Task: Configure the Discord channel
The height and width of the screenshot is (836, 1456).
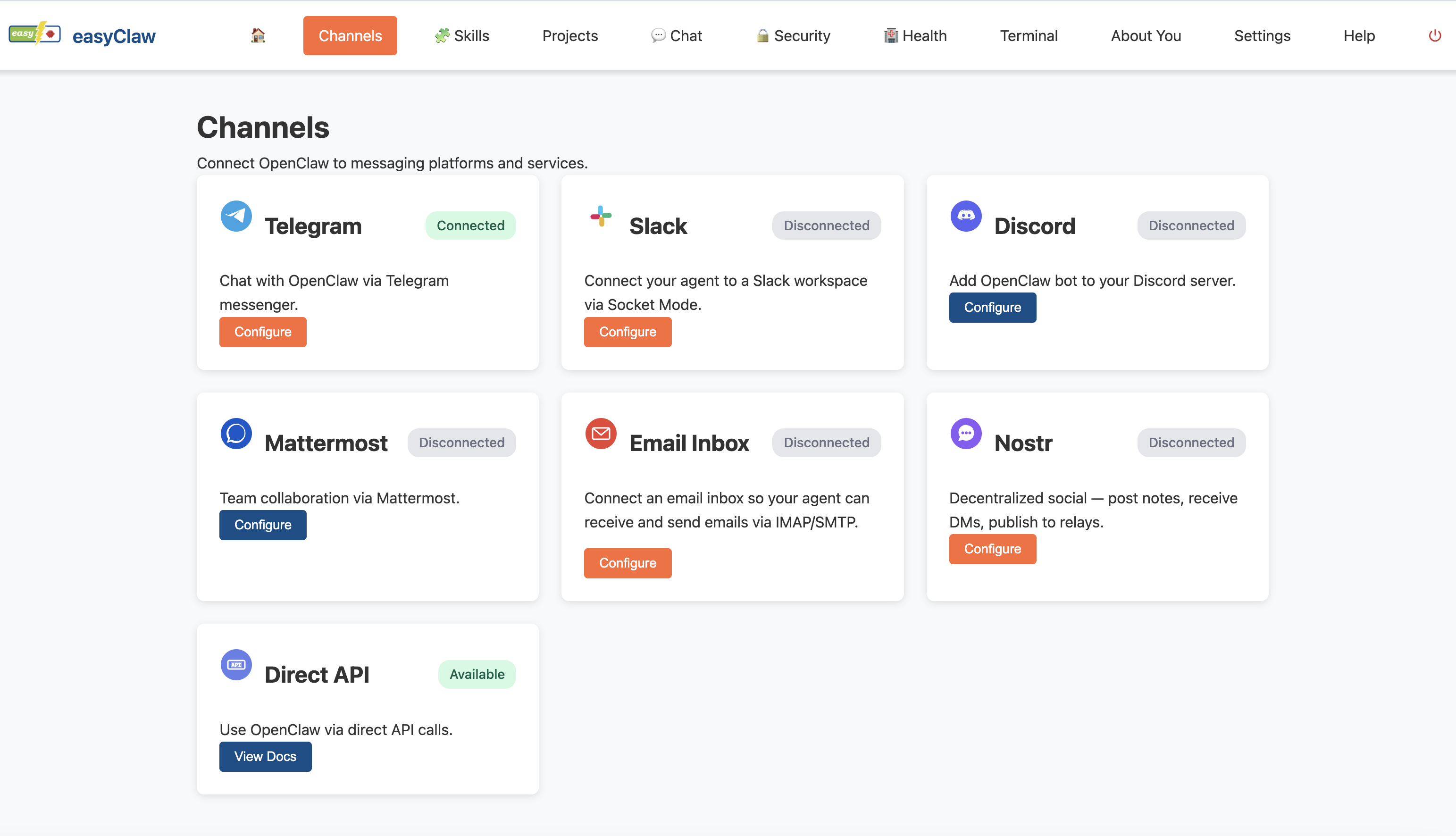Action: coord(992,308)
